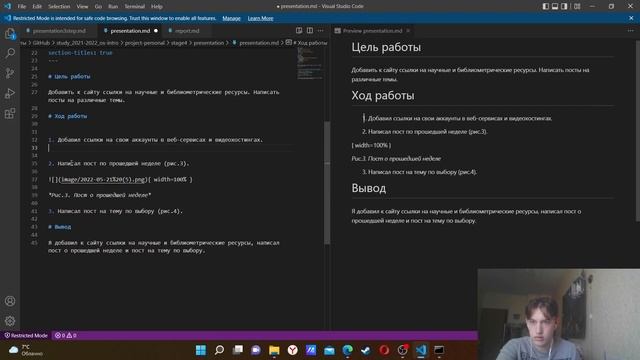Screen dimensions: 640x360
Task: Close the Restricted Mode notification banner
Action: click(631, 18)
